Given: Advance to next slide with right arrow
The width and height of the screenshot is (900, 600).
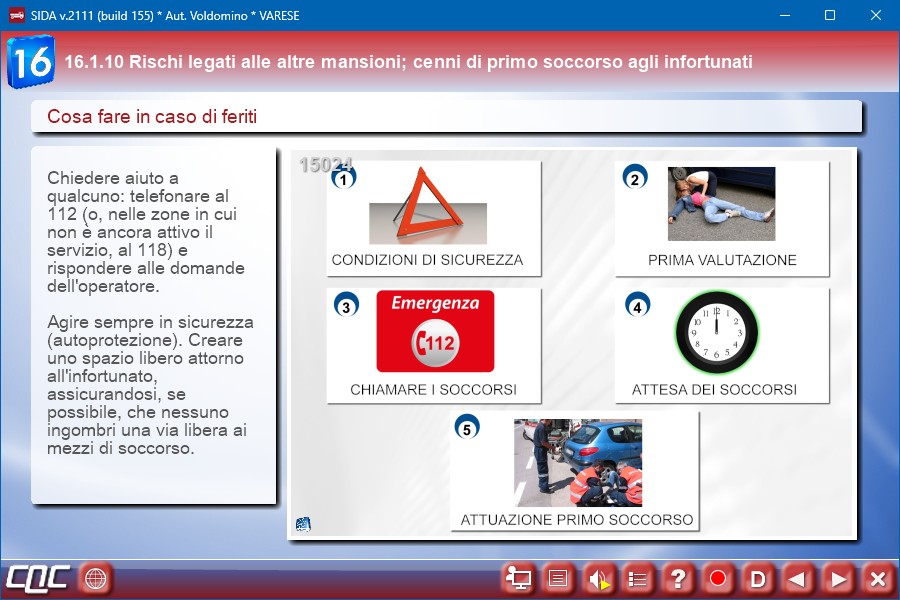Looking at the screenshot, I should coord(838,578).
